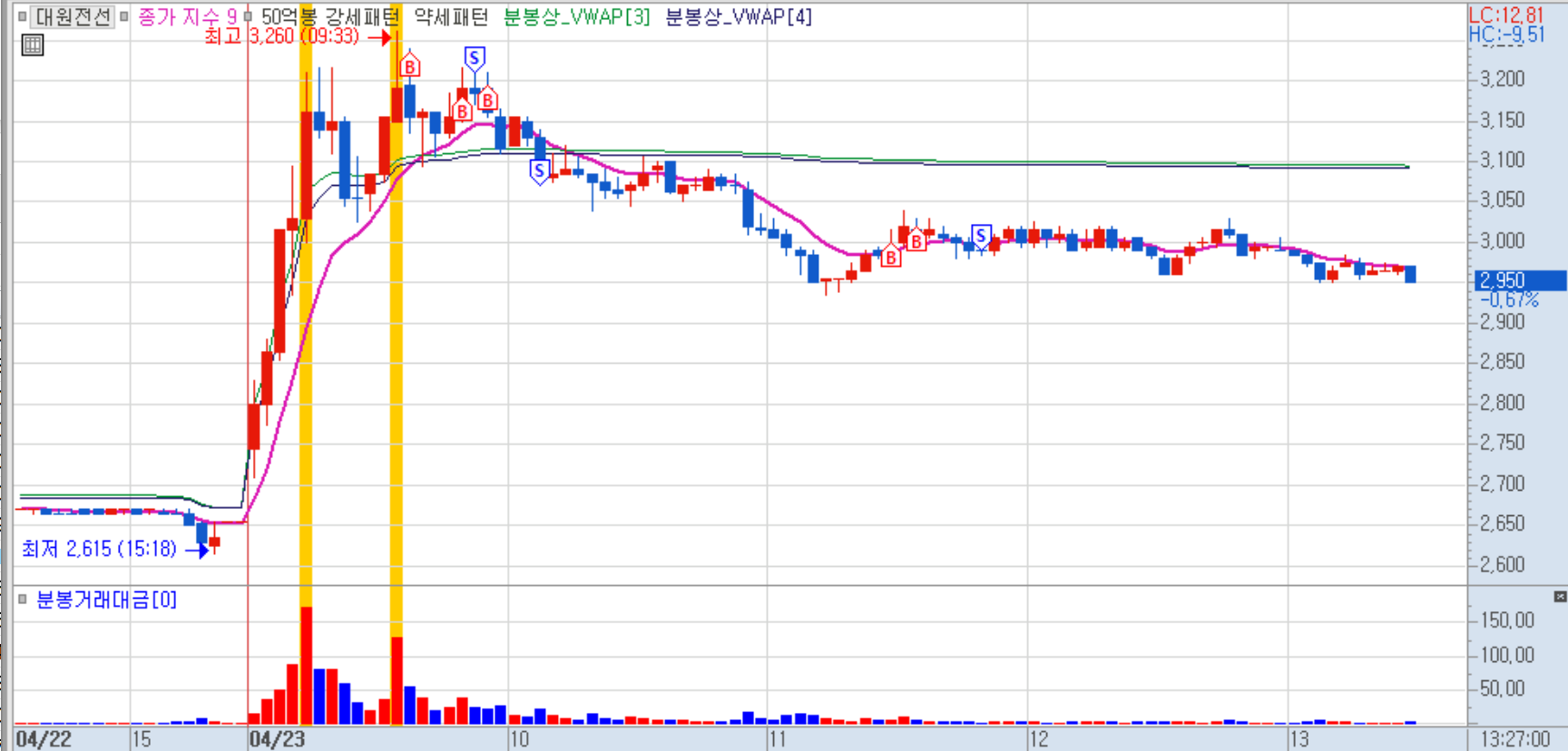
Task: Click the 3,100 price axis label
Action: click(x=1503, y=160)
